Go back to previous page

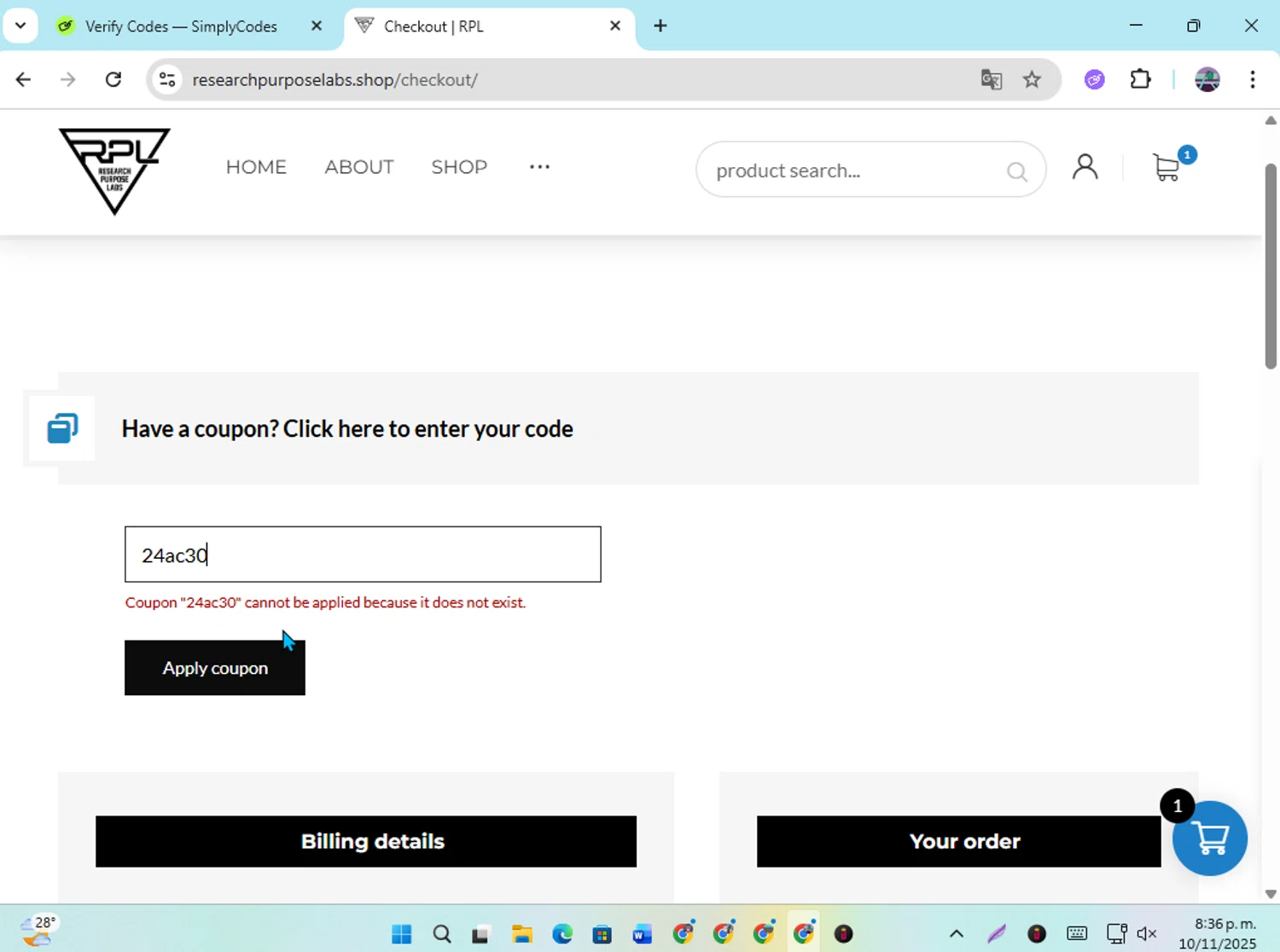coord(23,79)
